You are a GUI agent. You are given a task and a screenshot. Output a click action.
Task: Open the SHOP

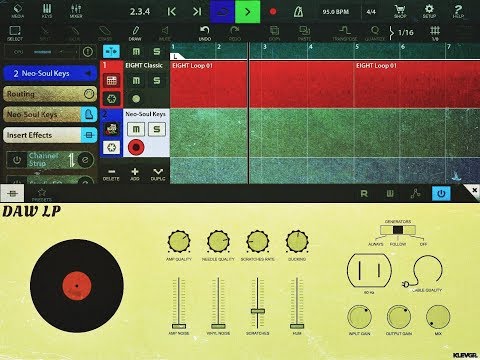tap(400, 11)
